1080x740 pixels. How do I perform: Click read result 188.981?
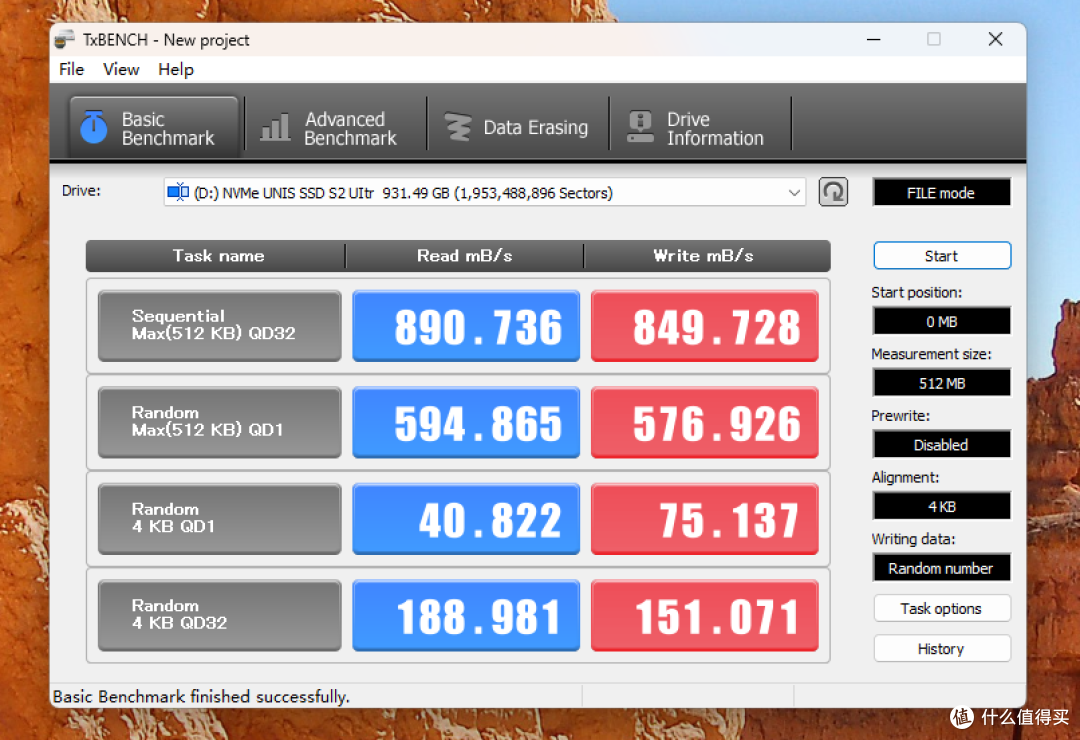[466, 615]
